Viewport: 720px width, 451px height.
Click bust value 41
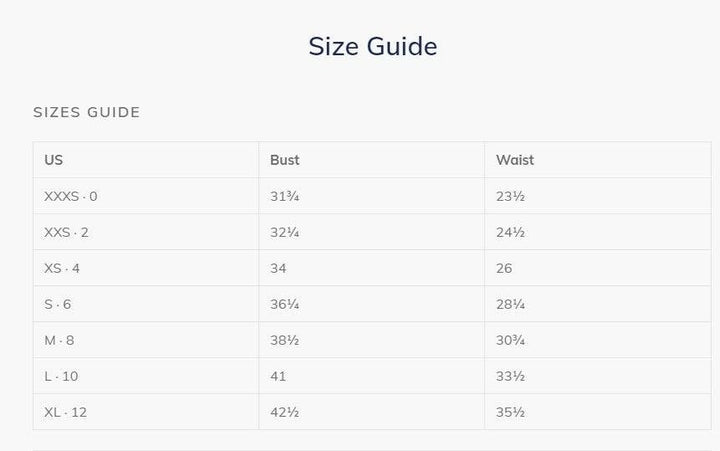tap(278, 376)
